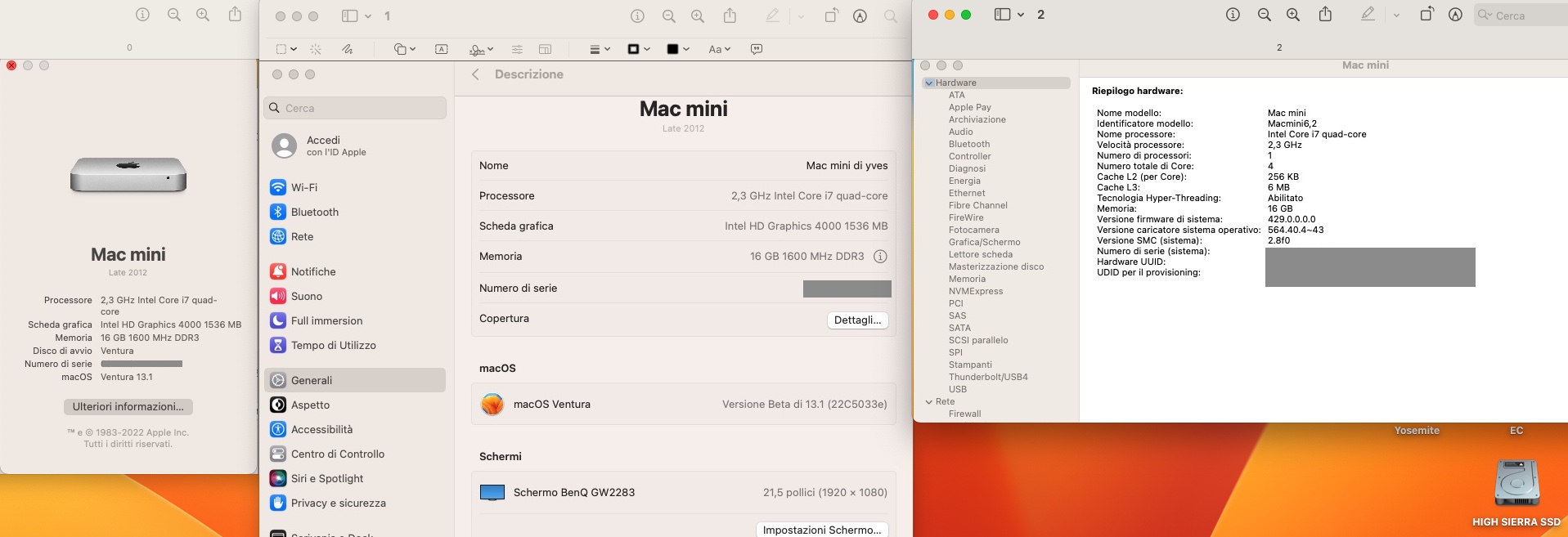Click the Cerca field in settings sidebar
1568x537 pixels.
(355, 108)
